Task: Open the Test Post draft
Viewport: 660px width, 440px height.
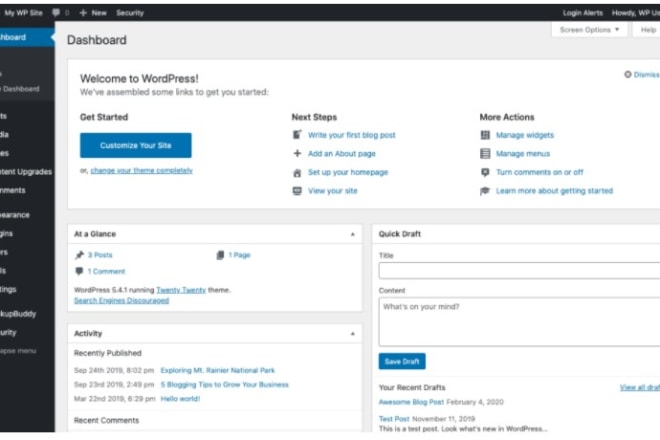Action: click(394, 419)
